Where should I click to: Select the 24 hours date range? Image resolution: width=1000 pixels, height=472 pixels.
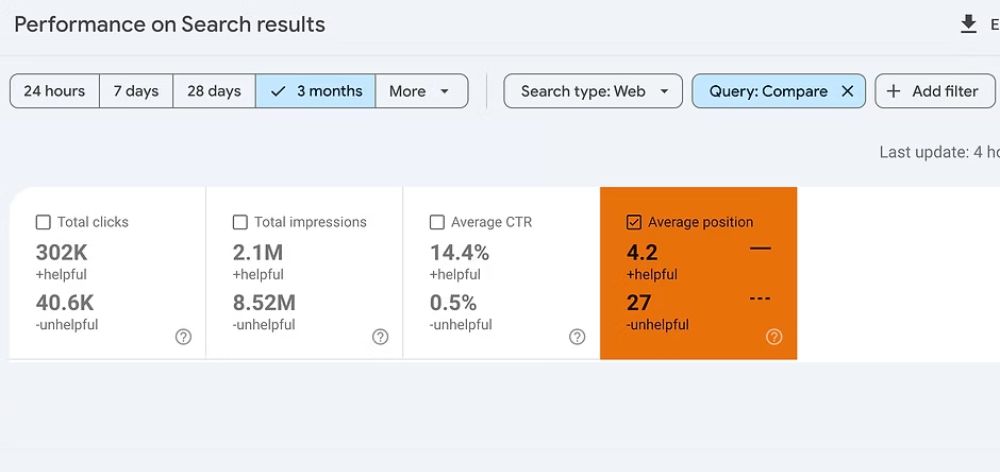54,91
